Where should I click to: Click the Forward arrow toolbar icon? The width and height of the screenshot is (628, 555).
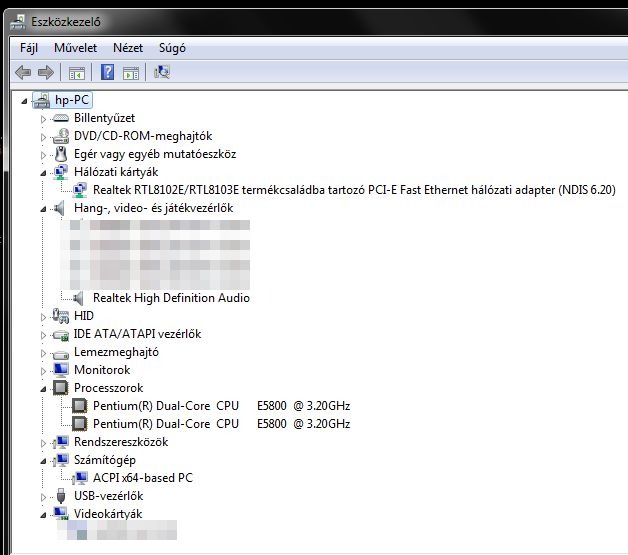point(46,72)
